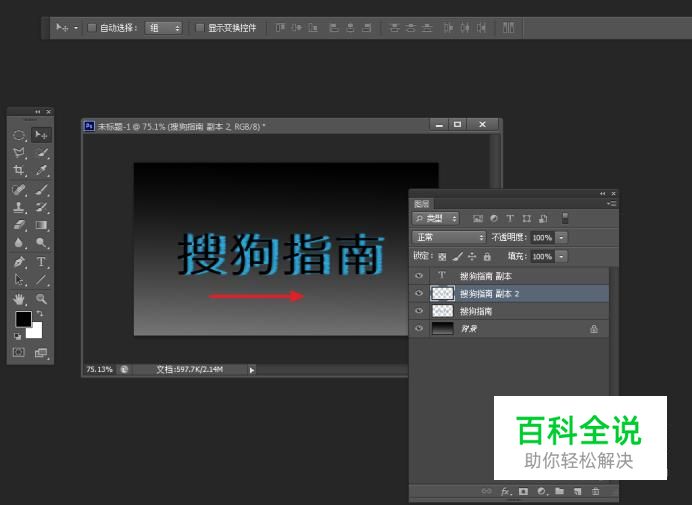Click the 填充 100% field
Image resolution: width=692 pixels, height=505 pixels.
click(x=542, y=256)
